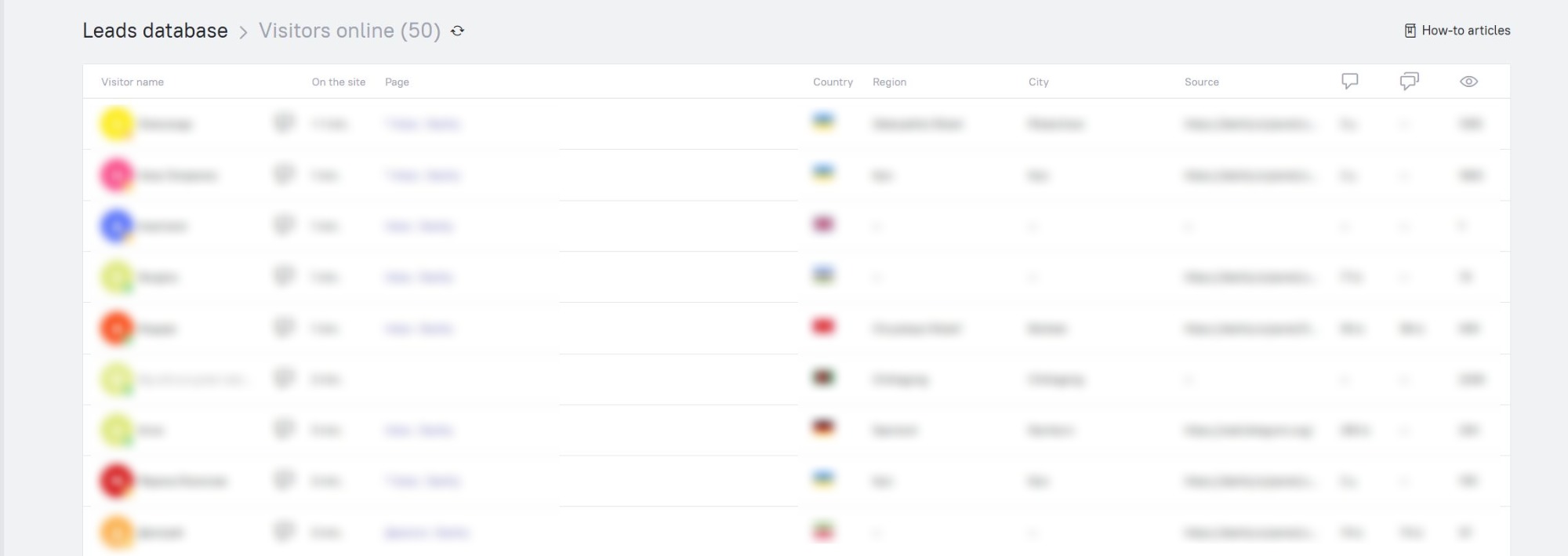
Task: Click the eye views column icon
Action: click(x=1468, y=82)
